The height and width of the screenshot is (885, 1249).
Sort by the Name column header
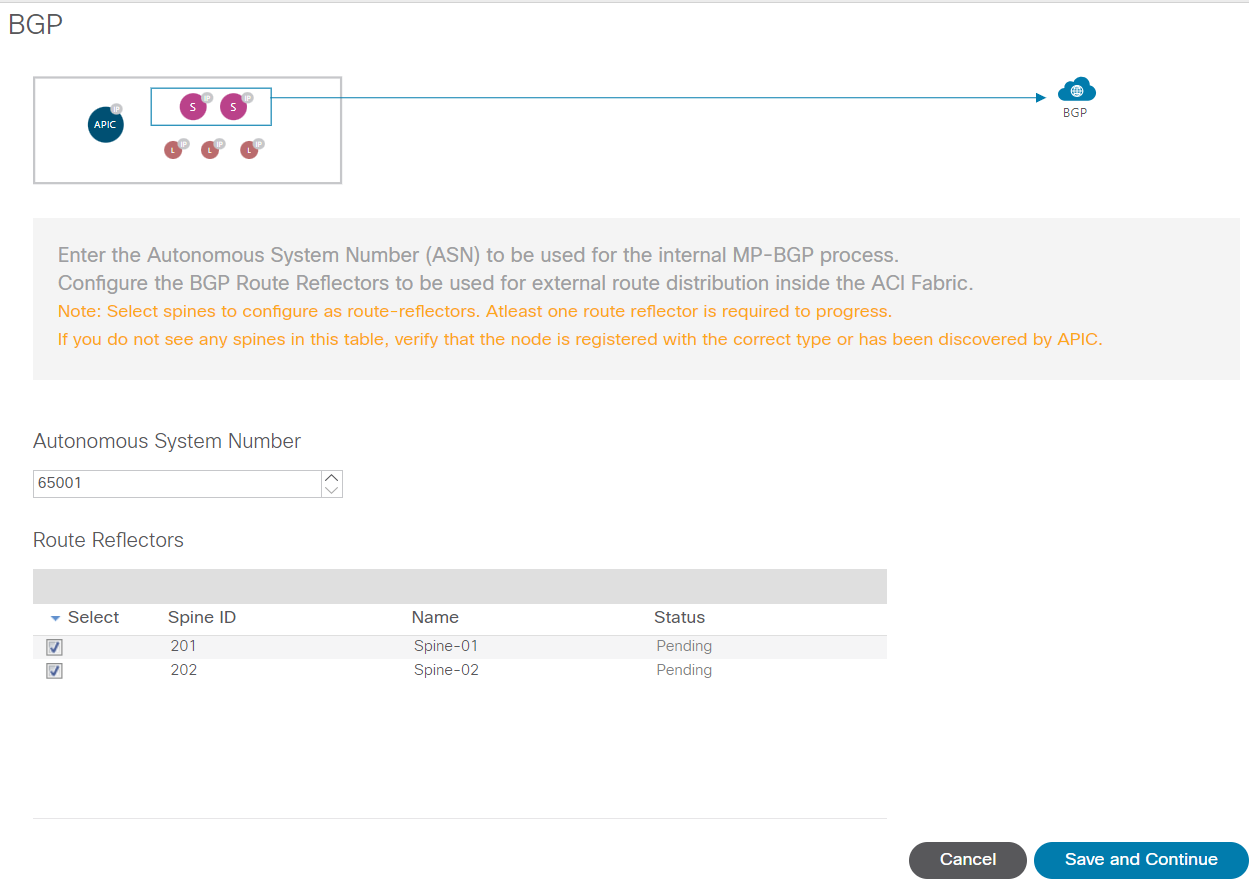(x=435, y=617)
